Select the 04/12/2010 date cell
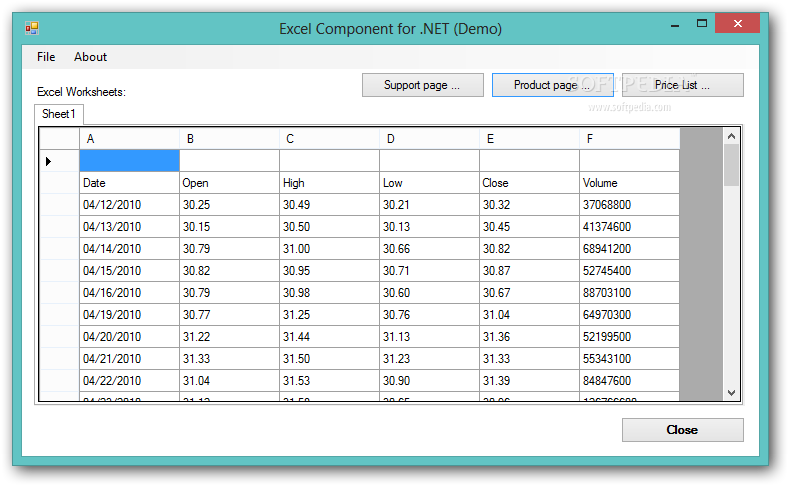This screenshot has width=789, height=486. click(x=129, y=205)
